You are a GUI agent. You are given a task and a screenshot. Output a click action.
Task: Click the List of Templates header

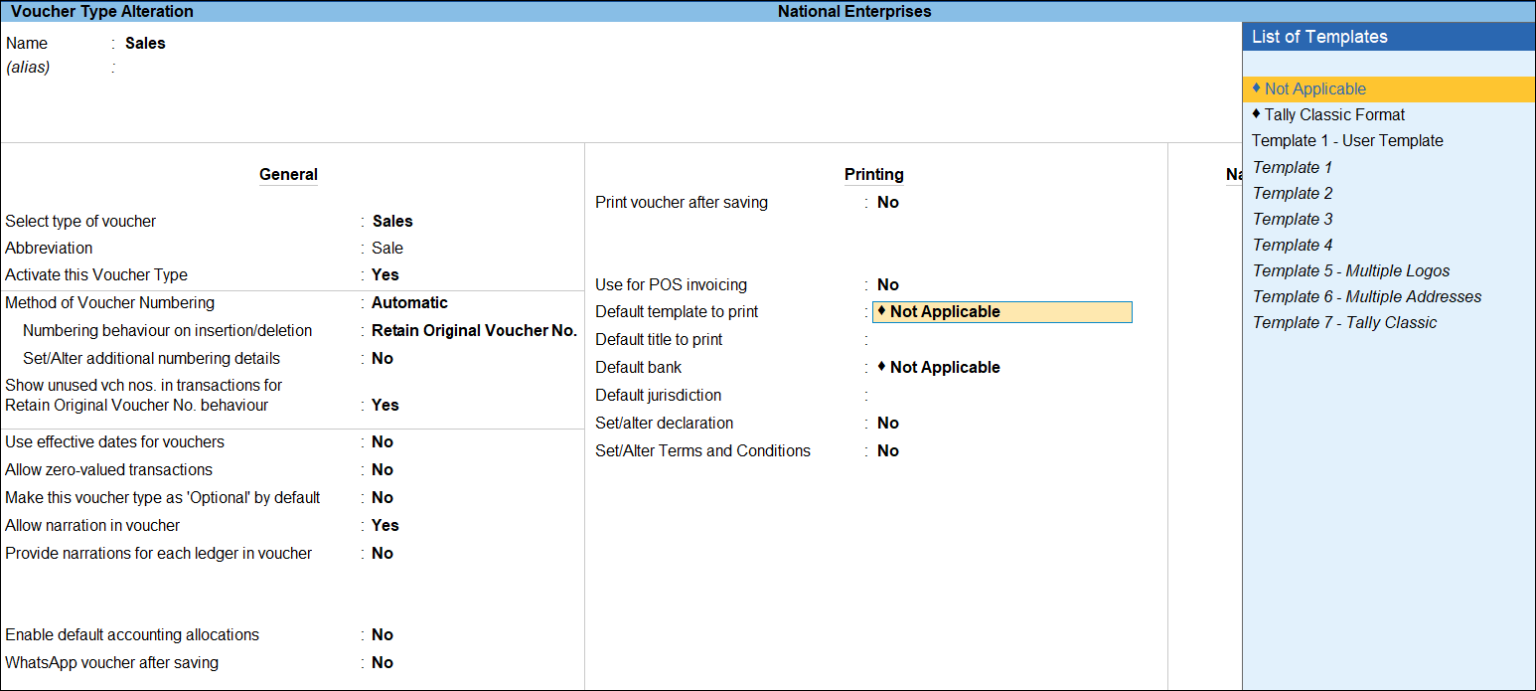1388,37
